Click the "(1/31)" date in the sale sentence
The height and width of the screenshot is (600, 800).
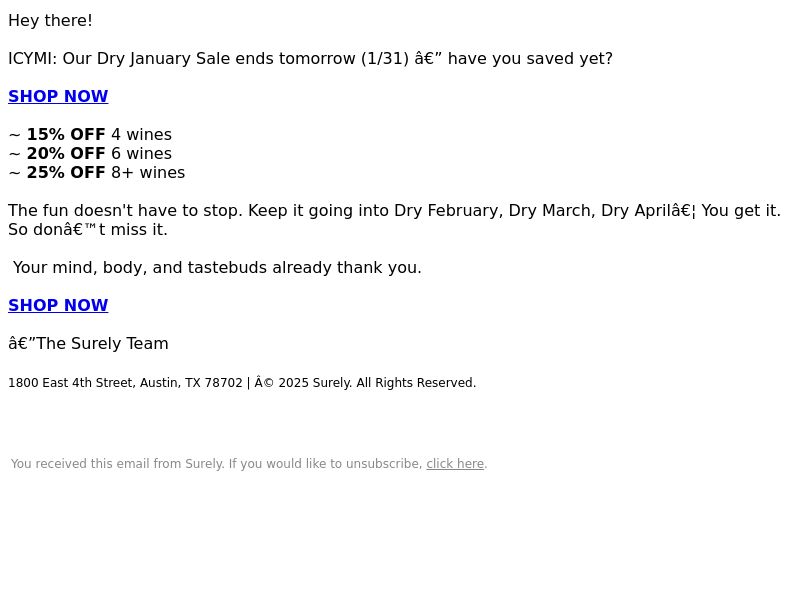(x=385, y=59)
